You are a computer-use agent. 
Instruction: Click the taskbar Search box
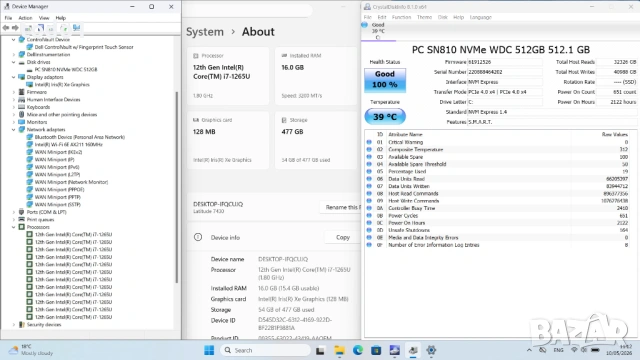(x=266, y=350)
